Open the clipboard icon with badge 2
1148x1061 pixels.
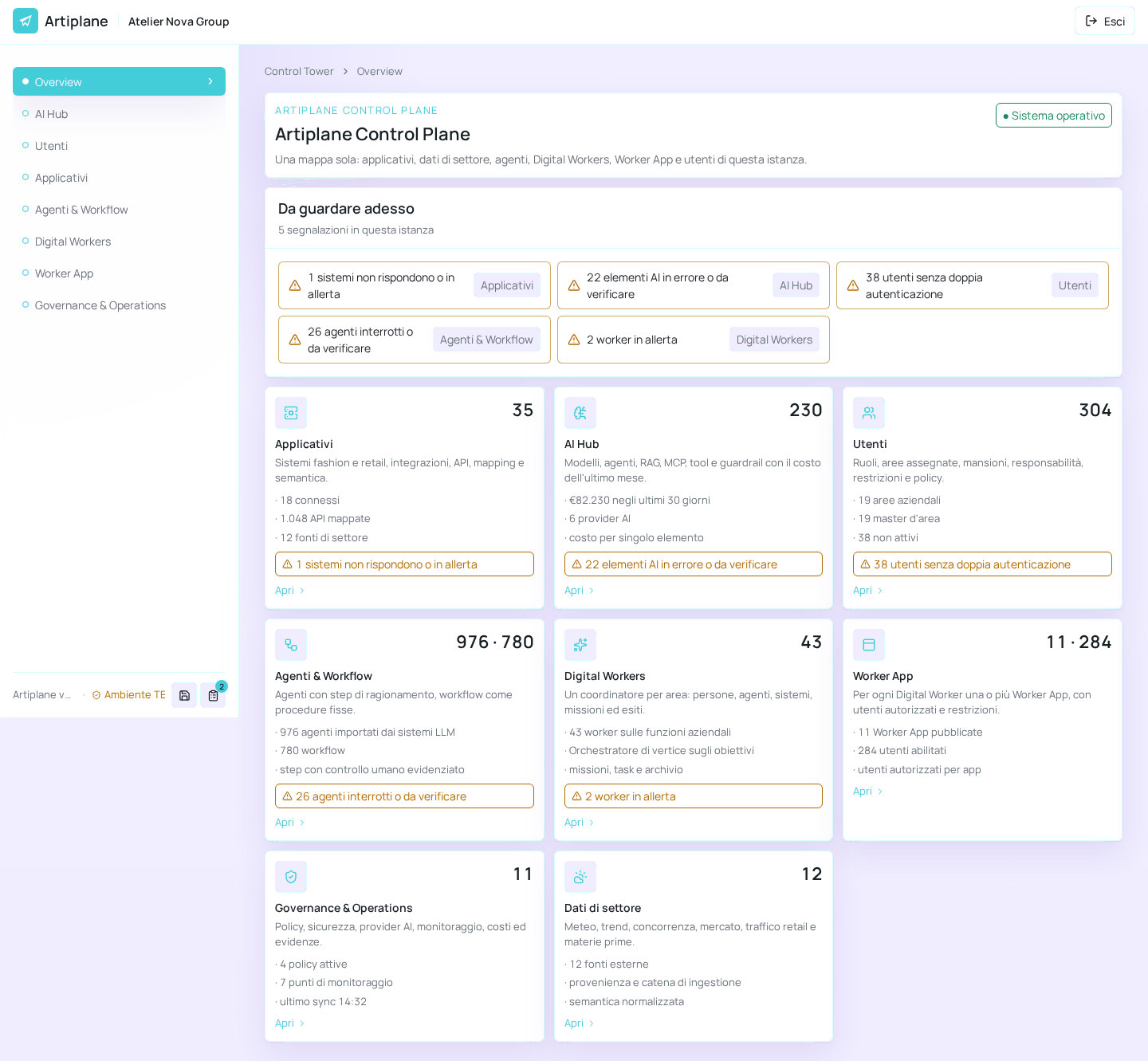(213, 695)
